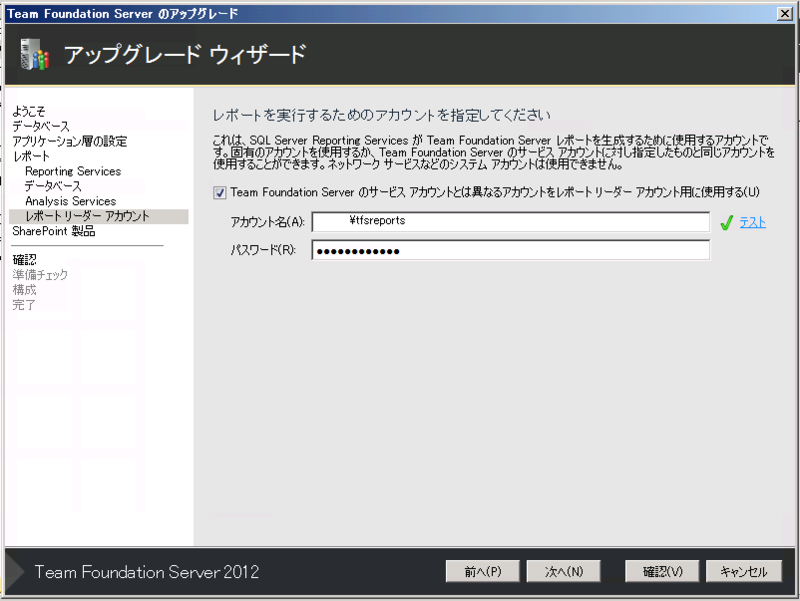Image resolution: width=800 pixels, height=601 pixels.
Task: Select SharePoint 製品 step
Action: tap(54, 231)
